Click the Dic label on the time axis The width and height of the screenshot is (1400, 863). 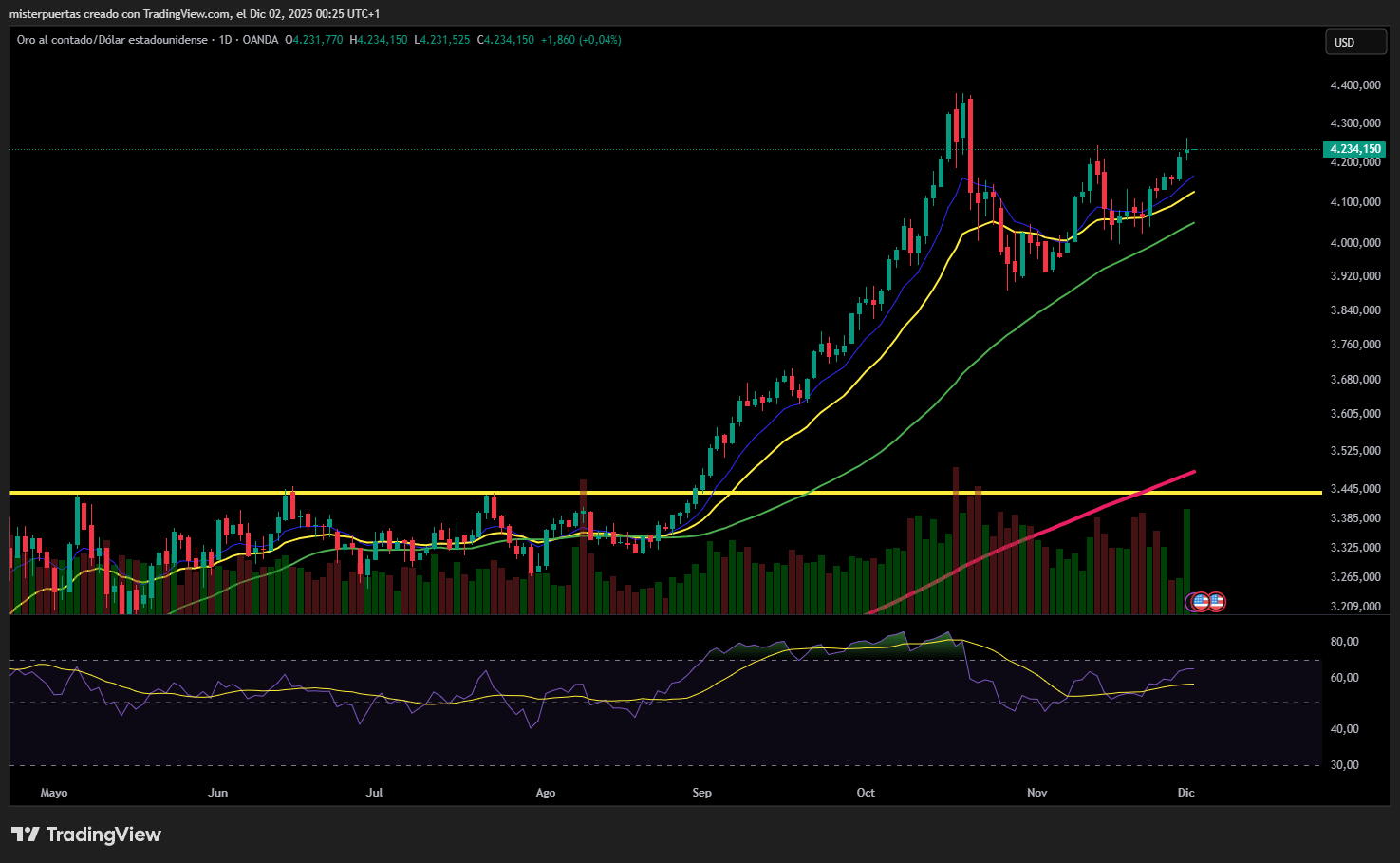1185,793
